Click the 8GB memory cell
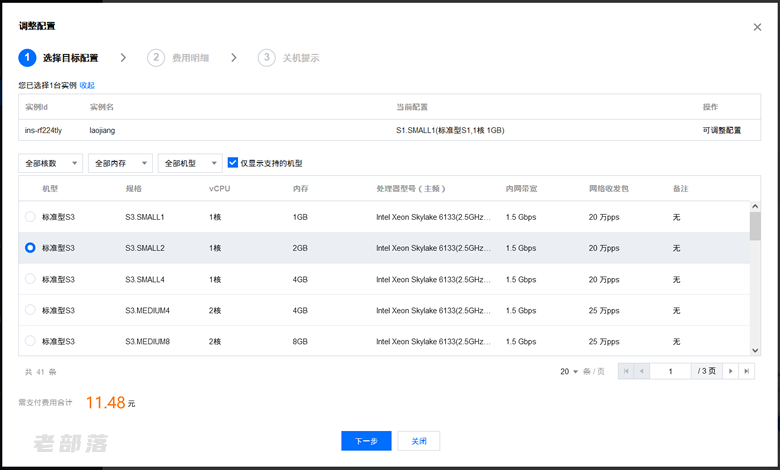 click(x=300, y=341)
